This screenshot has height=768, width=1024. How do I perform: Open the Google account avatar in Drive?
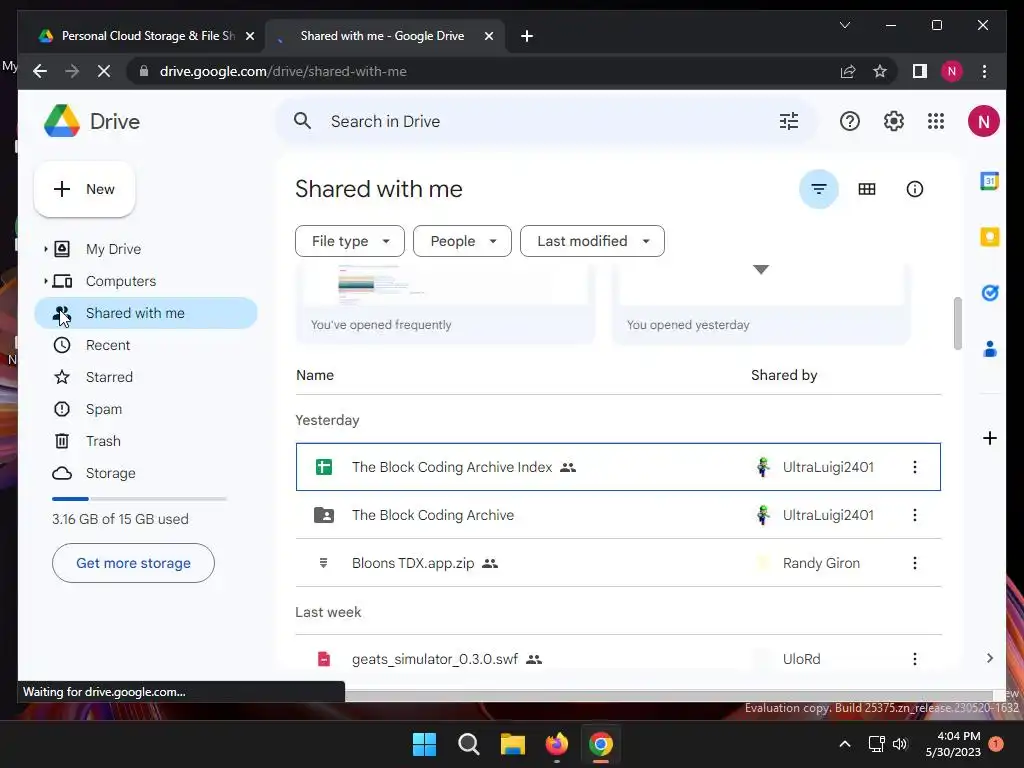(984, 121)
